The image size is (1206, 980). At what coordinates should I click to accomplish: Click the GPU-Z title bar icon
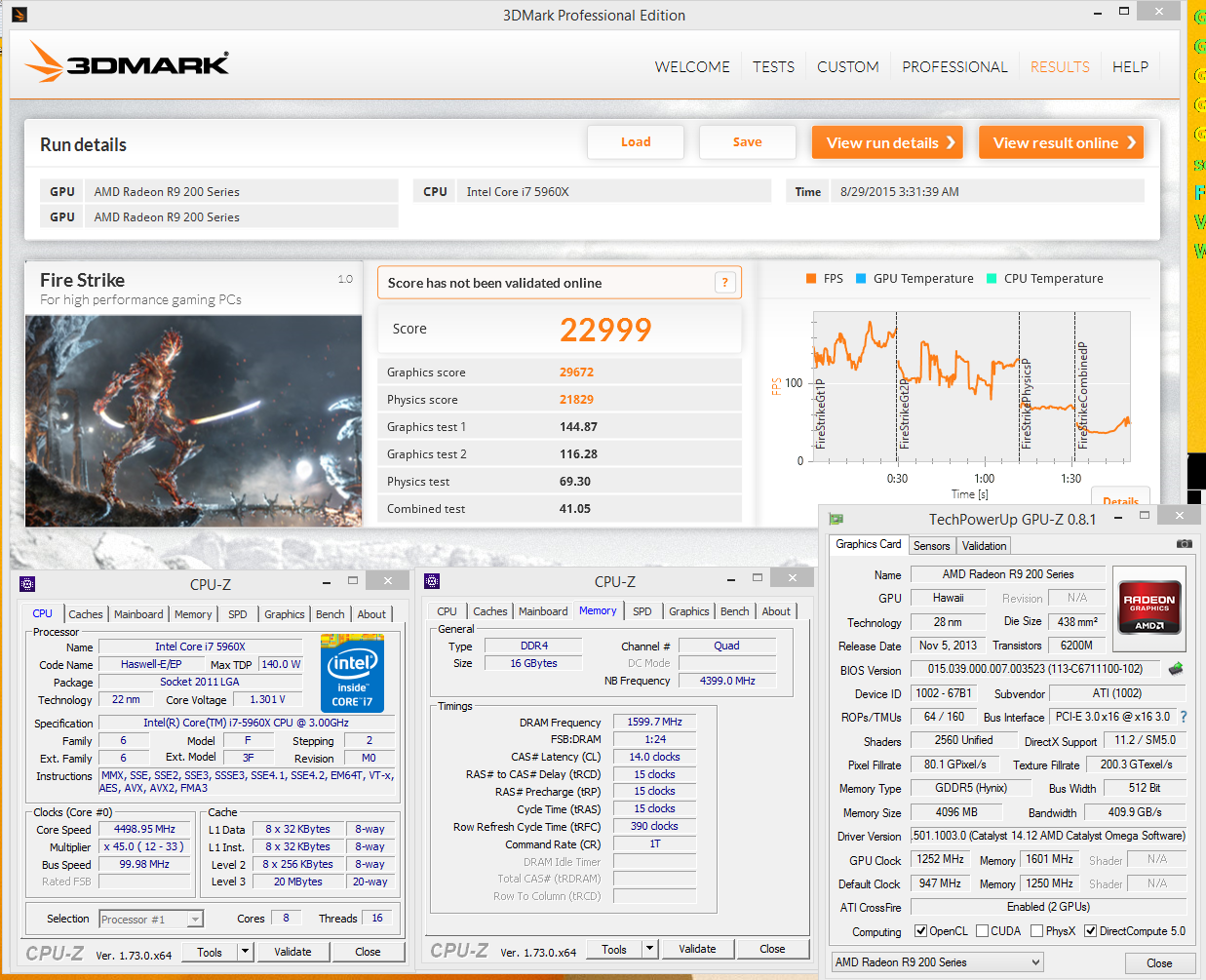tap(836, 519)
